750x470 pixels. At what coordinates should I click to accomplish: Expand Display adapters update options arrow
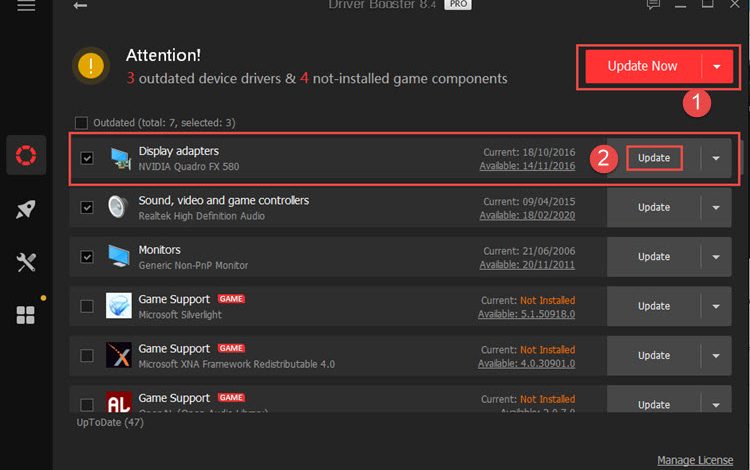click(x=716, y=158)
